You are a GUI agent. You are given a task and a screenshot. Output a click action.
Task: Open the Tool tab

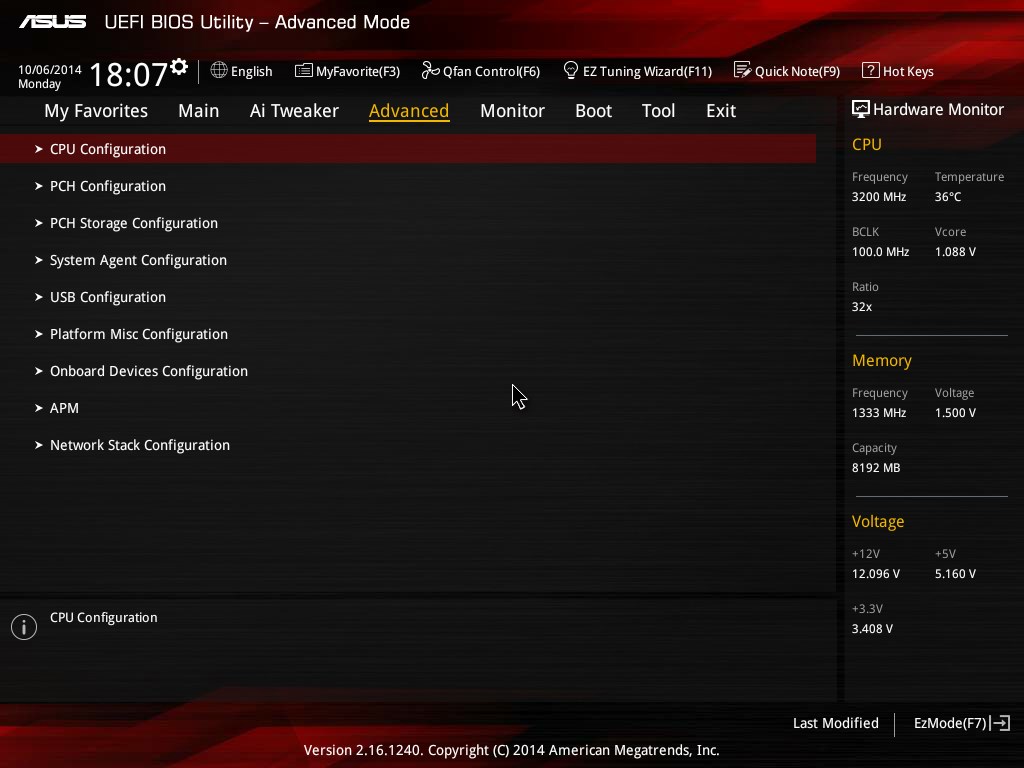(x=658, y=111)
